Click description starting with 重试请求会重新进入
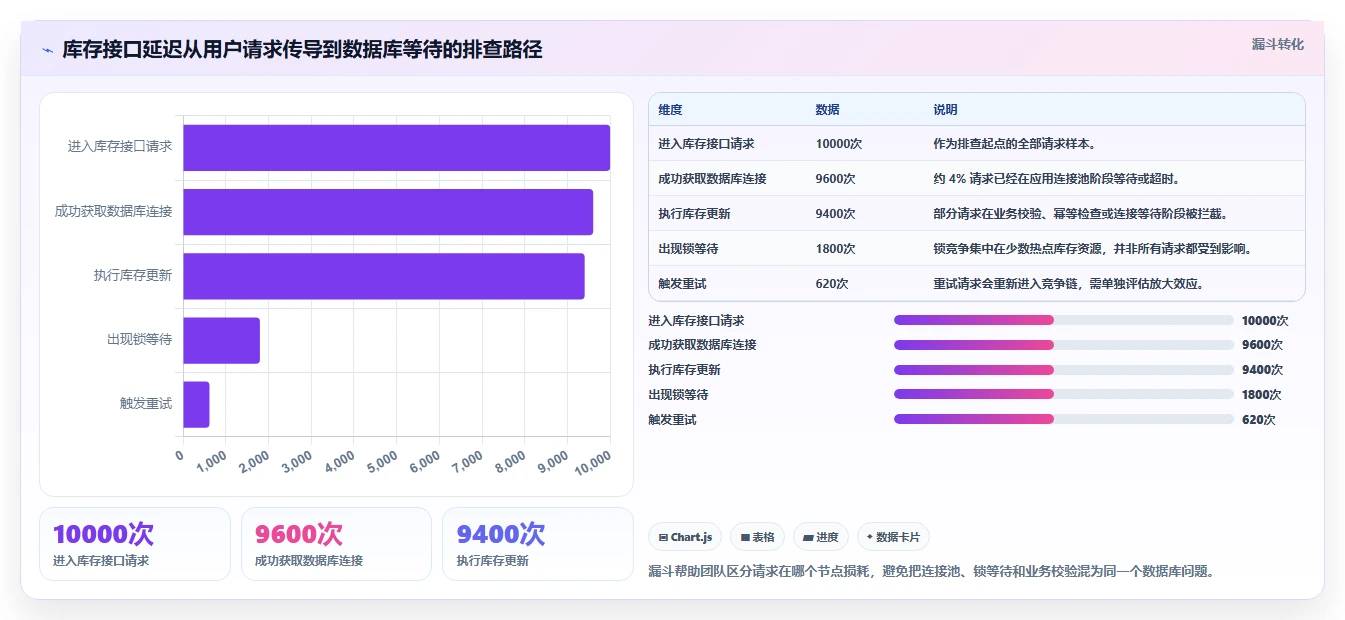Viewport: 1345px width, 620px height. pos(1069,283)
